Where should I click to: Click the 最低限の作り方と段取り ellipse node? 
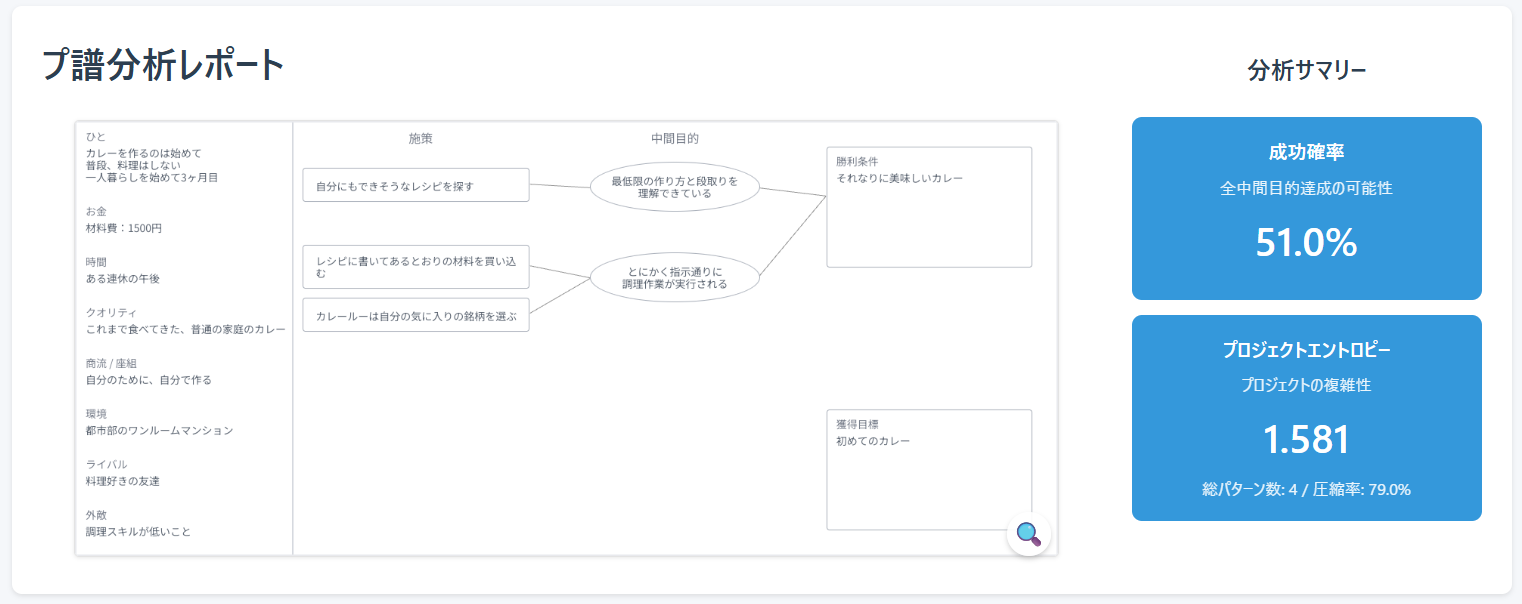(674, 187)
